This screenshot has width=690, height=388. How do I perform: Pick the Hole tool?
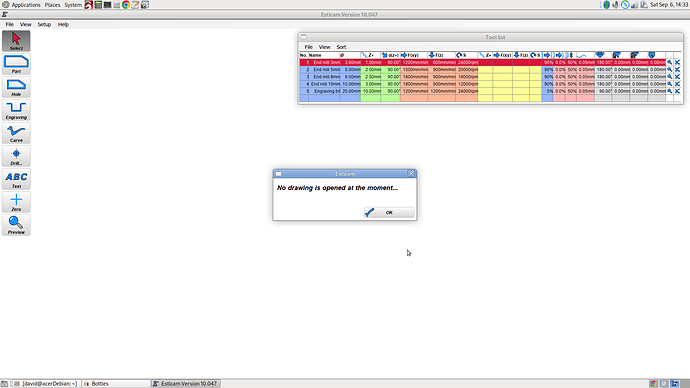[16, 87]
